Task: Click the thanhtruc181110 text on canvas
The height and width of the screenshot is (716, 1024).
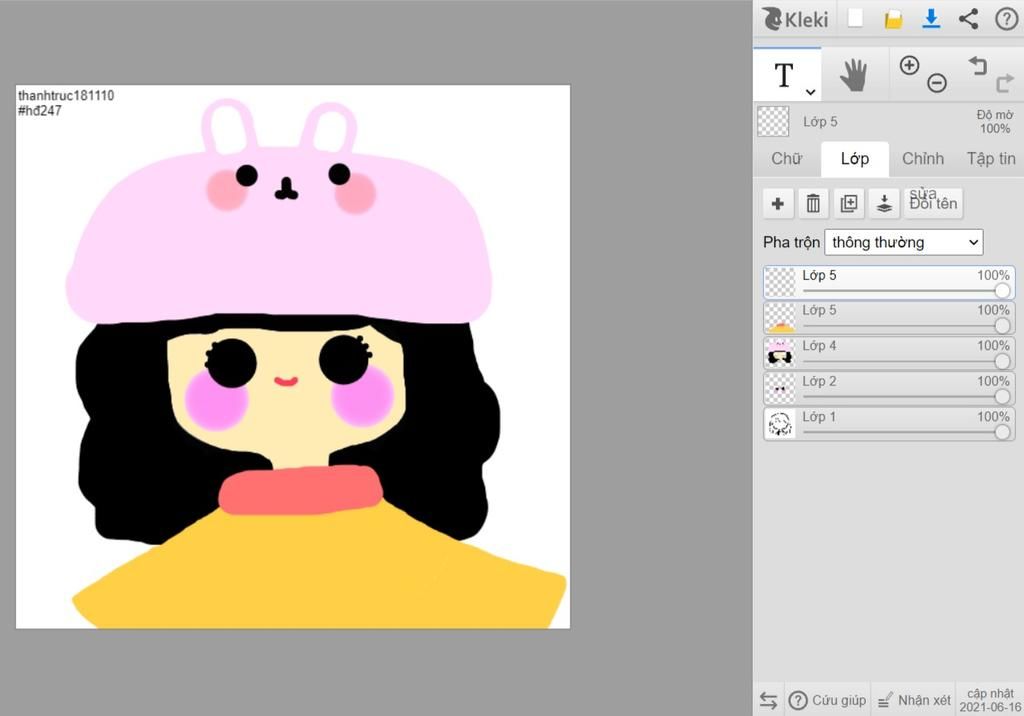Action: click(x=66, y=95)
